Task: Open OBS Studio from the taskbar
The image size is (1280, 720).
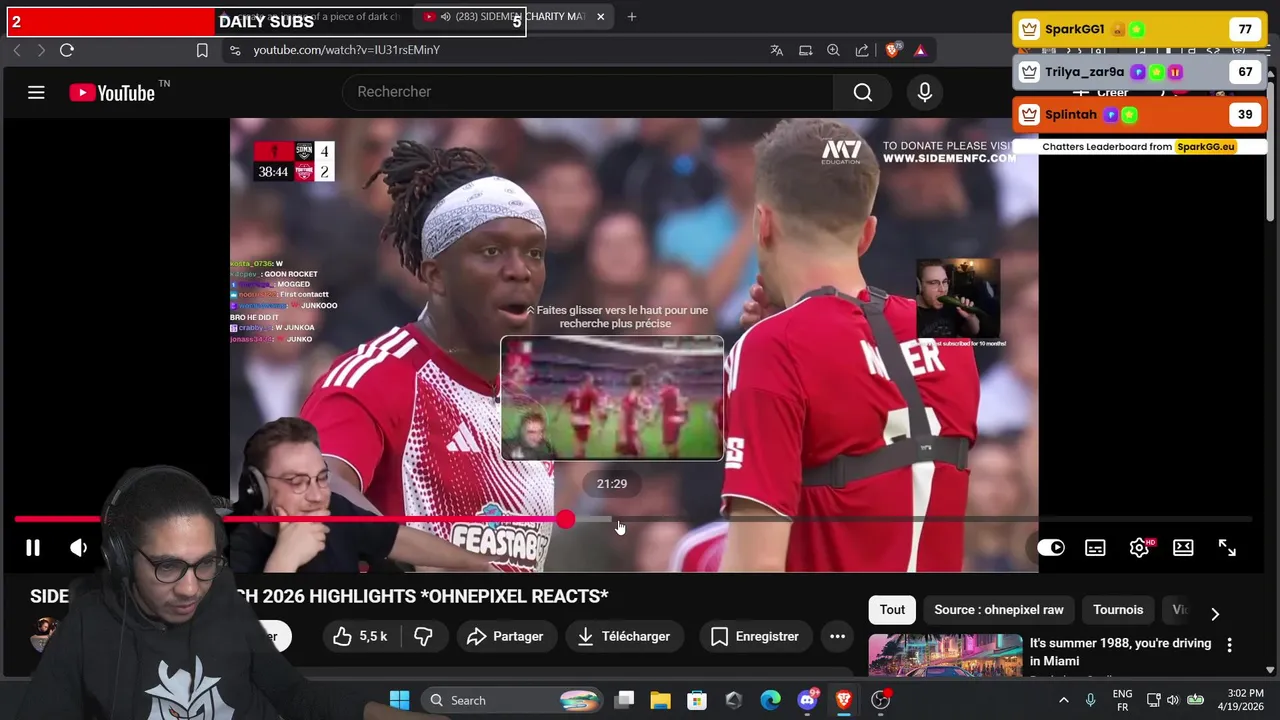Action: click(880, 700)
